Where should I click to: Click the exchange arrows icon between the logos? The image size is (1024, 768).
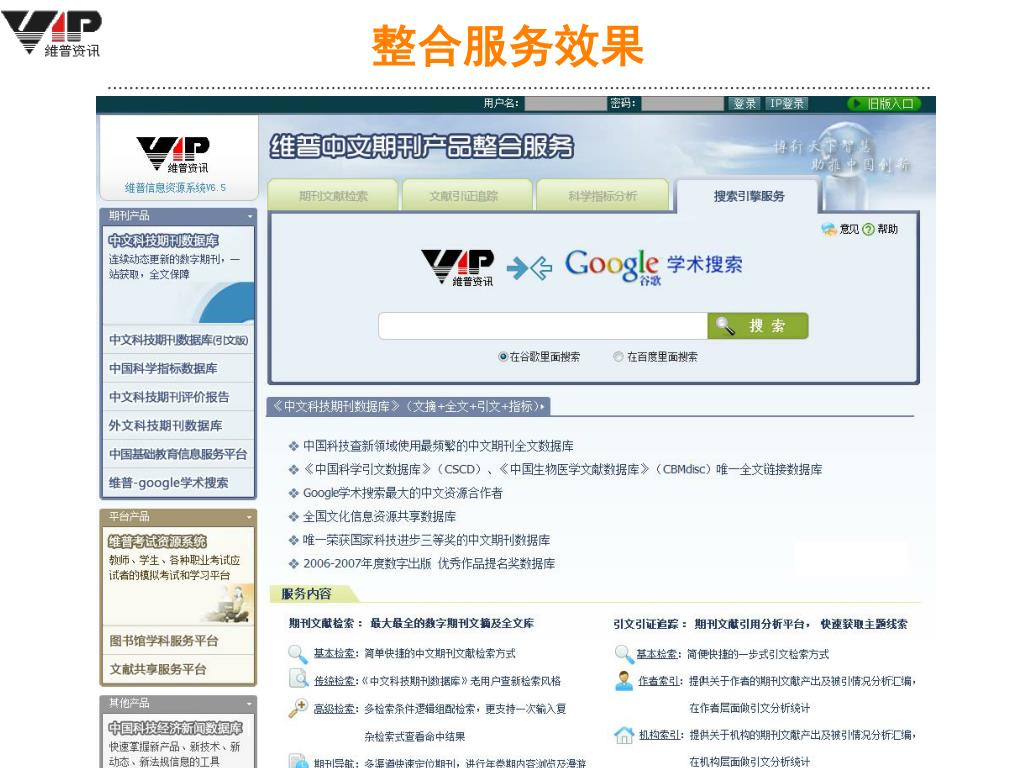pyautogui.click(x=529, y=267)
